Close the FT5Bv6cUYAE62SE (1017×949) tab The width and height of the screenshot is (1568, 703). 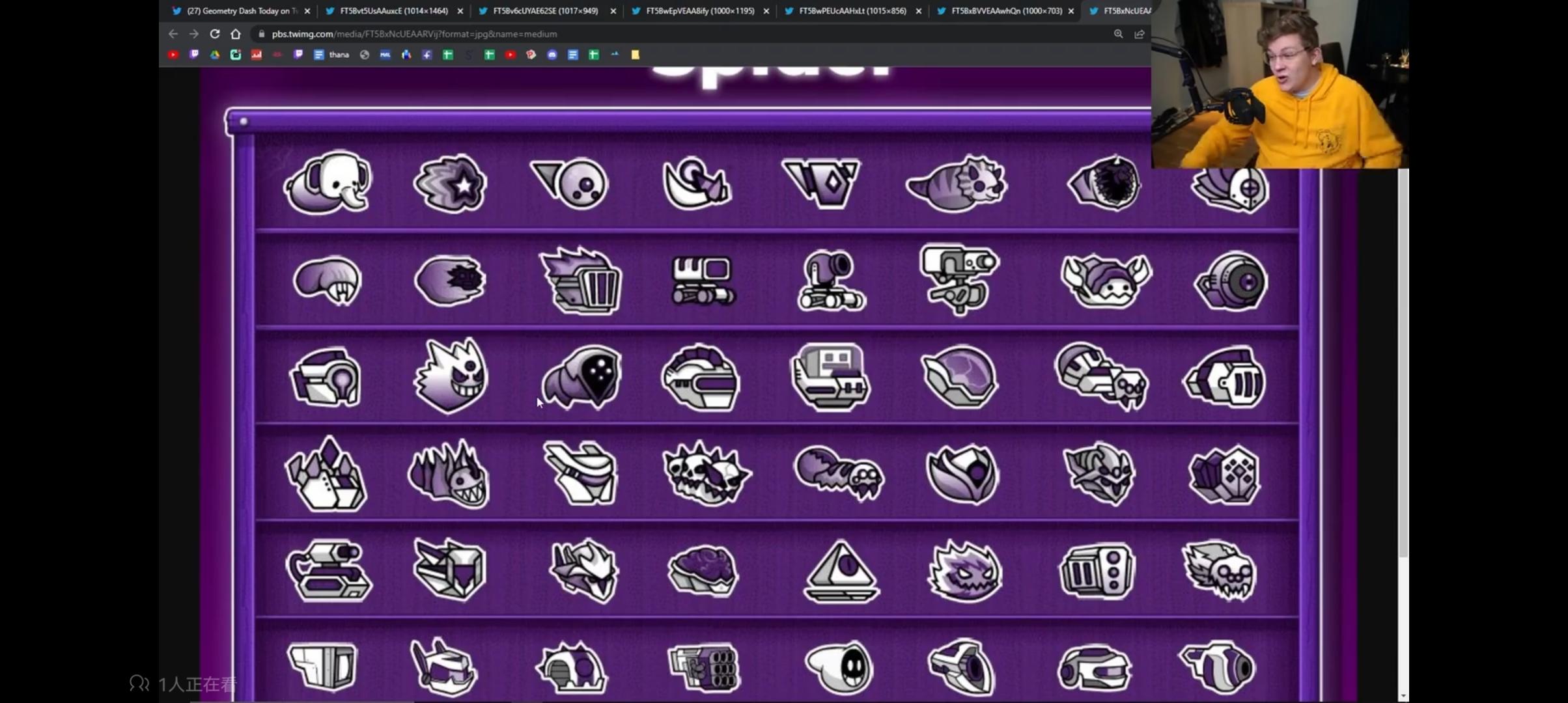click(x=613, y=11)
